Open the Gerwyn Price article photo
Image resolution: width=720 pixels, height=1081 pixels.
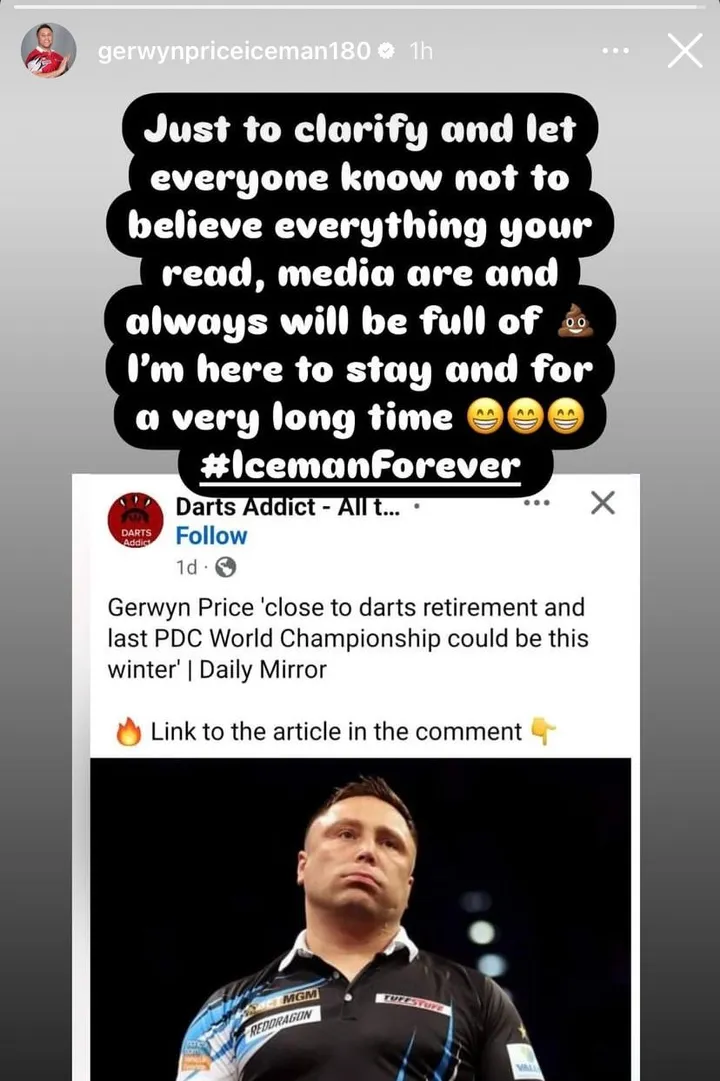click(x=360, y=919)
